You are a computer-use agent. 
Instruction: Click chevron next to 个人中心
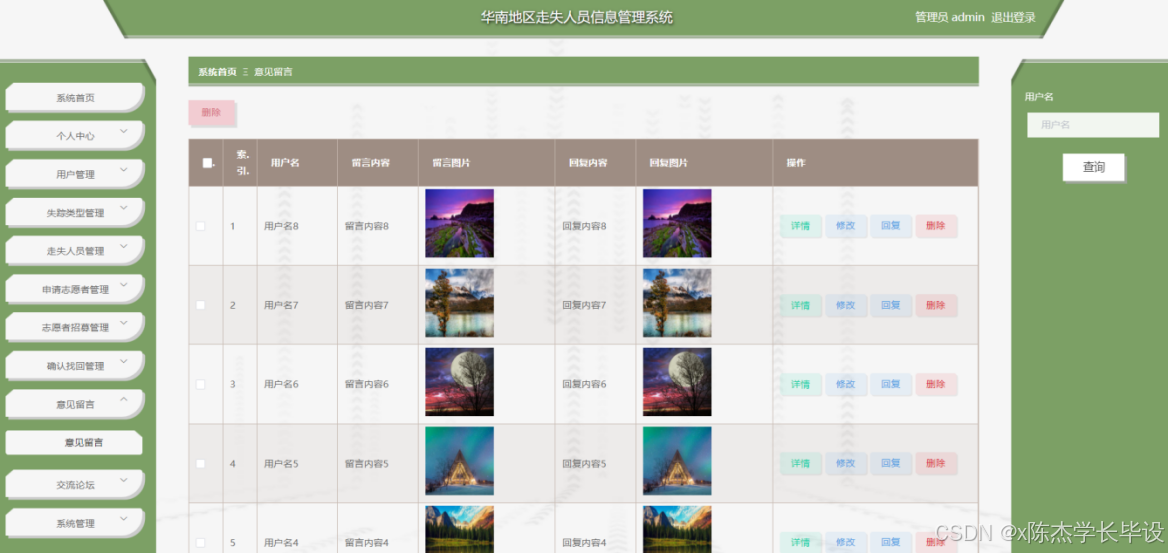(124, 131)
